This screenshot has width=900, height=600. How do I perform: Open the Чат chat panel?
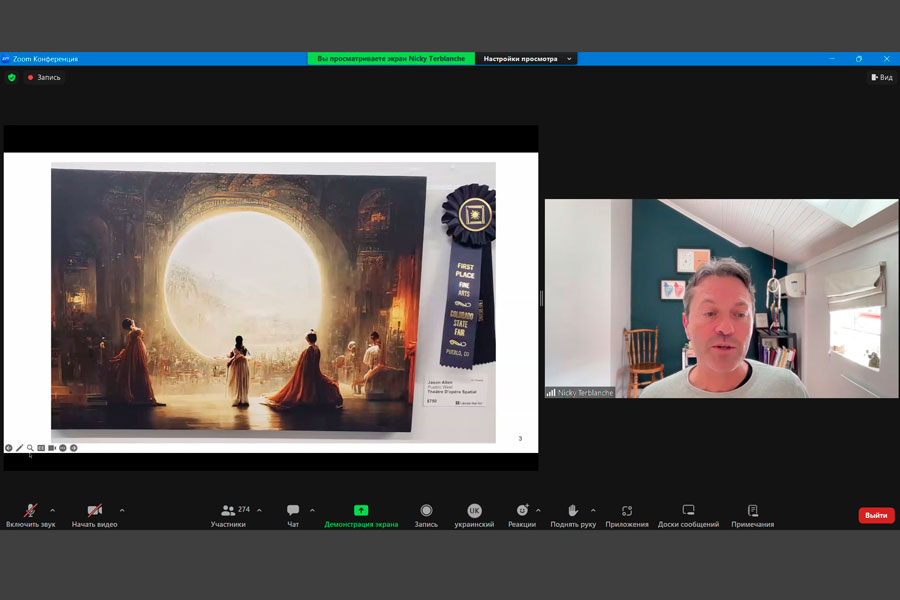tap(293, 514)
